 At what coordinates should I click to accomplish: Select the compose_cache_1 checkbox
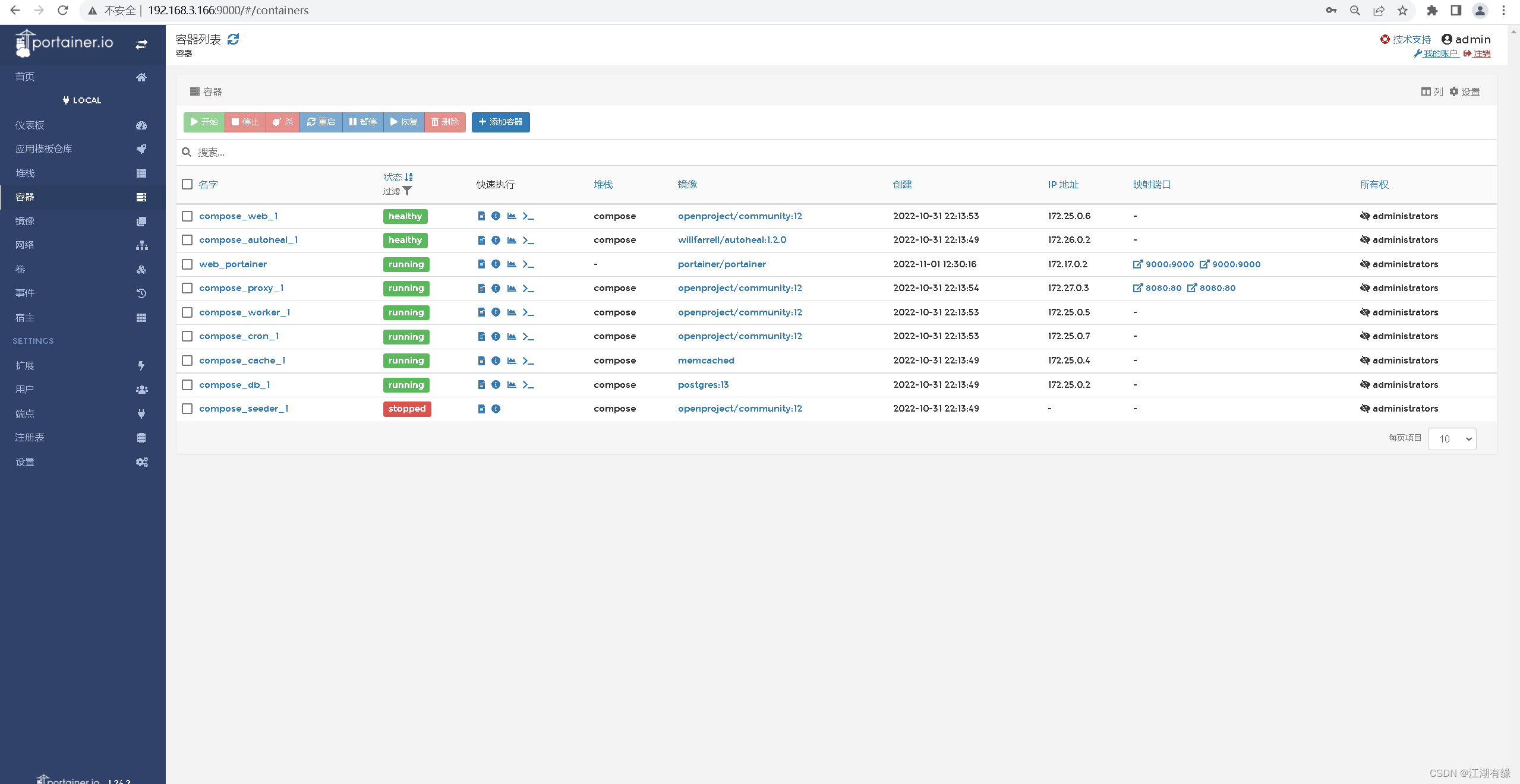point(187,361)
